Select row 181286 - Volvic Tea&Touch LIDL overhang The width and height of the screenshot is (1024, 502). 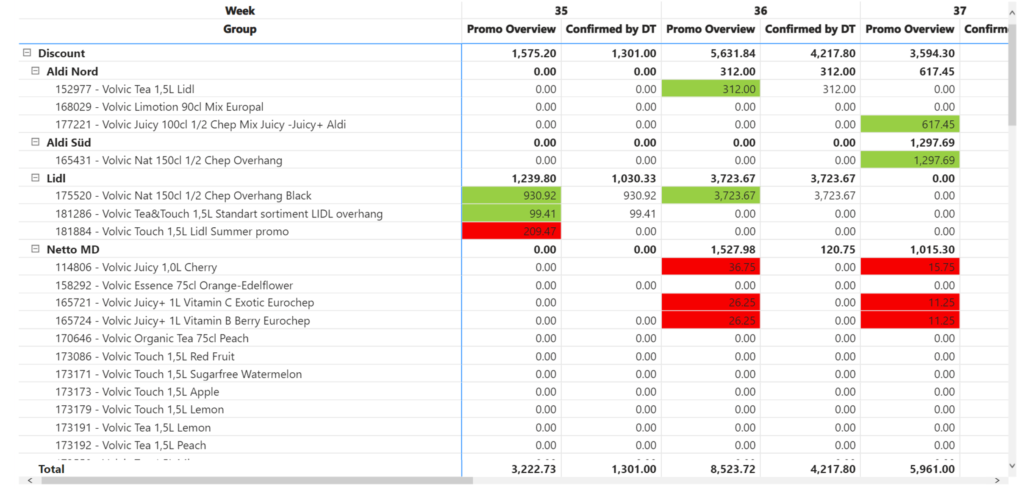pos(240,213)
